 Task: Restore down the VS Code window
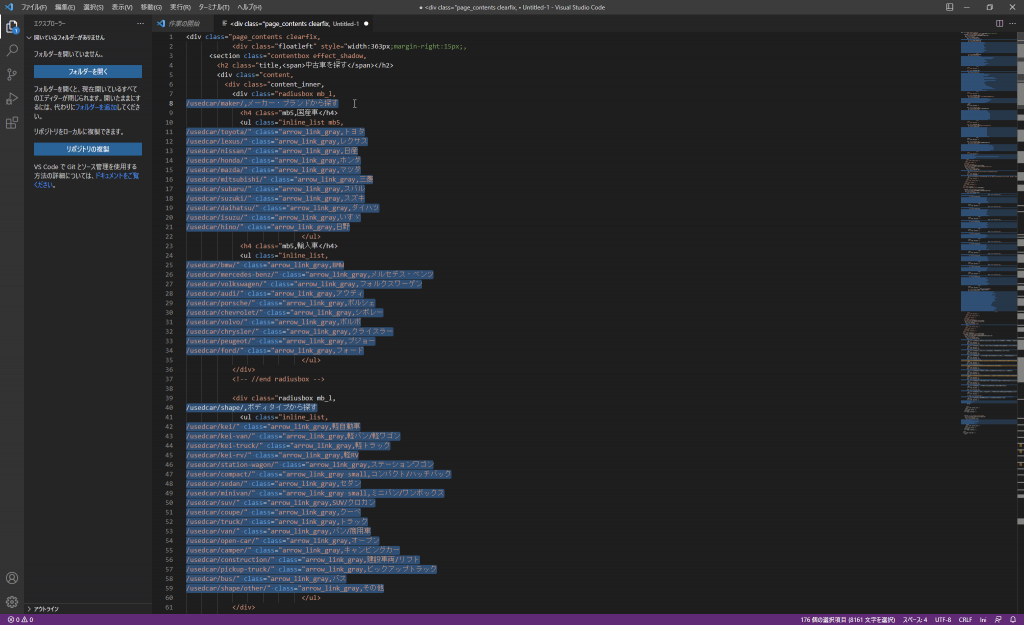pos(990,7)
